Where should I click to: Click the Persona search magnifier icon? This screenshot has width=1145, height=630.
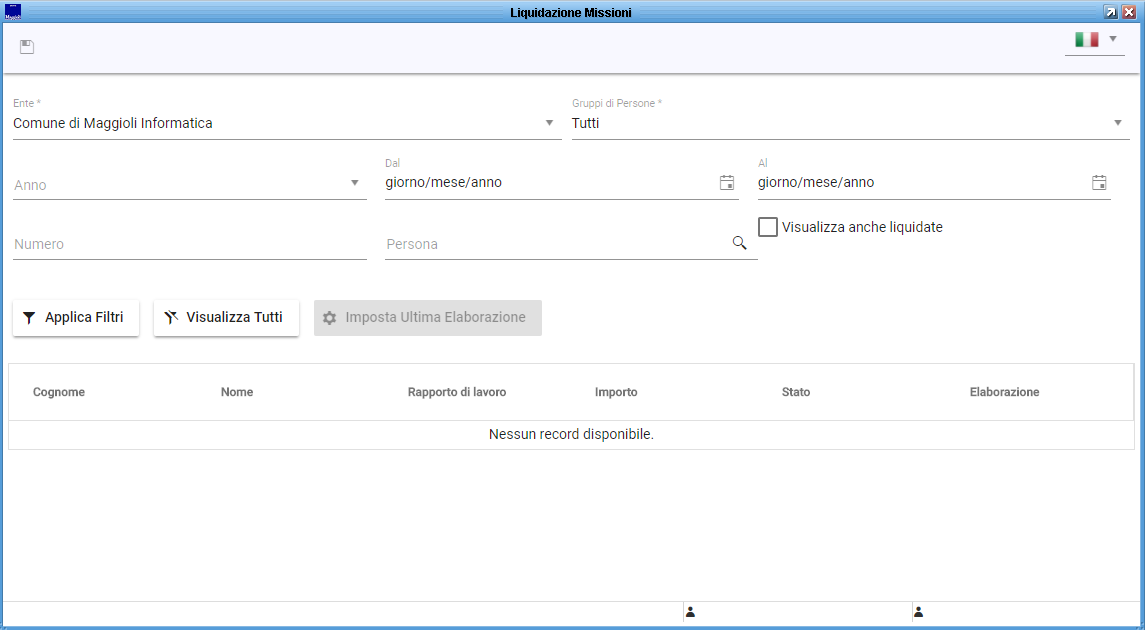740,243
